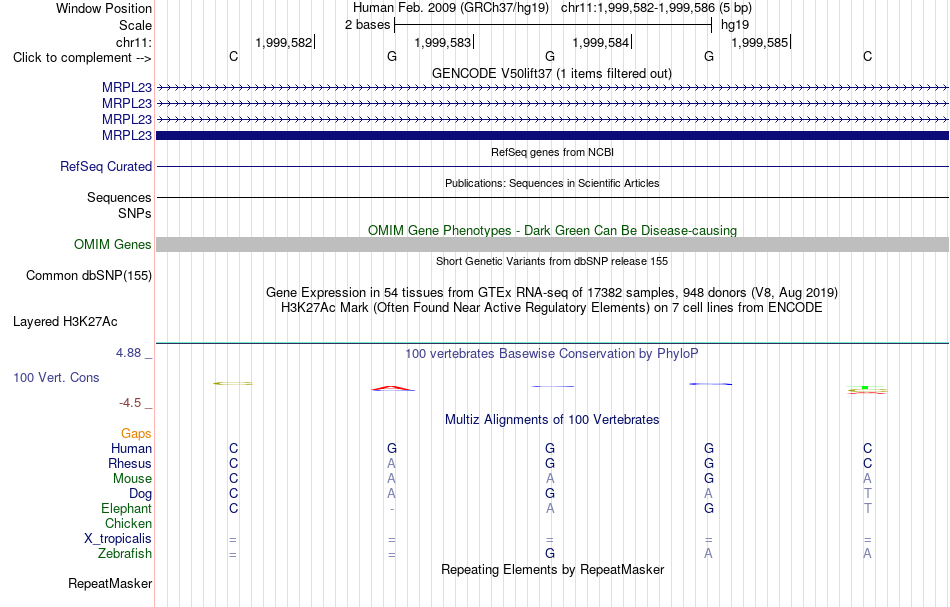This screenshot has height=607, width=950.
Task: Click the MRPL23 thick dark blue exon bar
Action: pos(553,135)
